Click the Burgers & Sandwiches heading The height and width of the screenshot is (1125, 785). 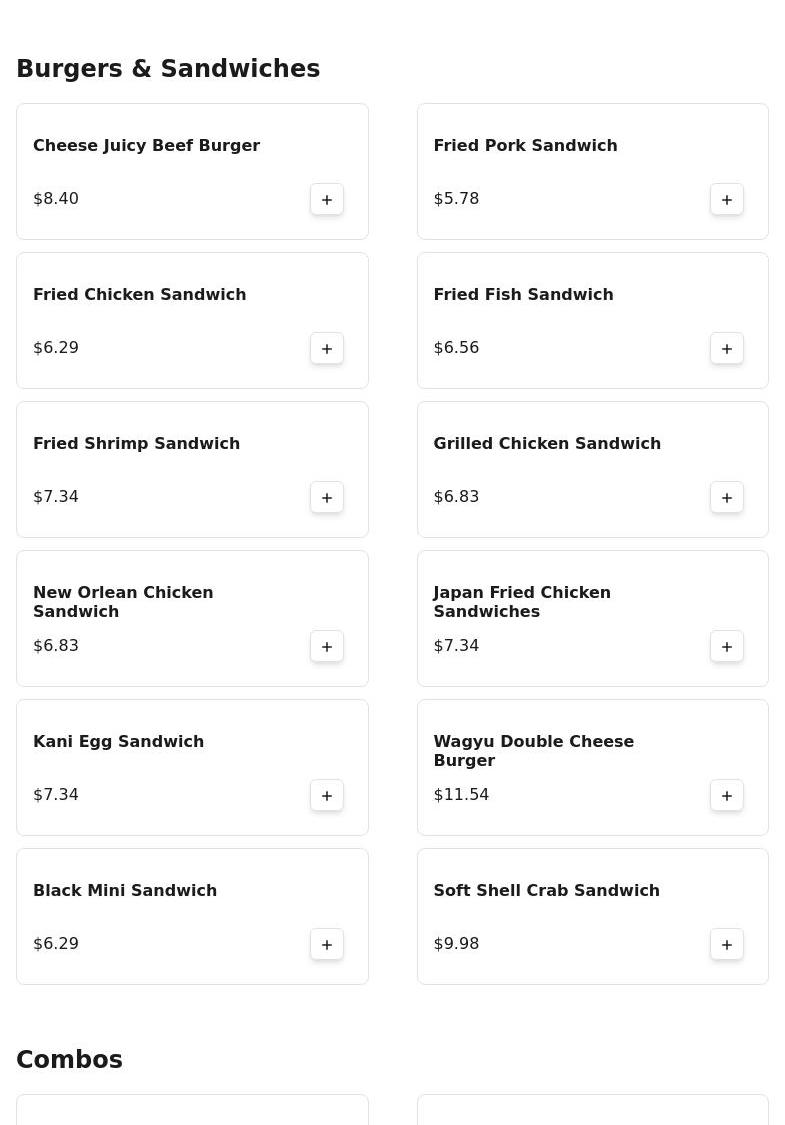pos(168,69)
